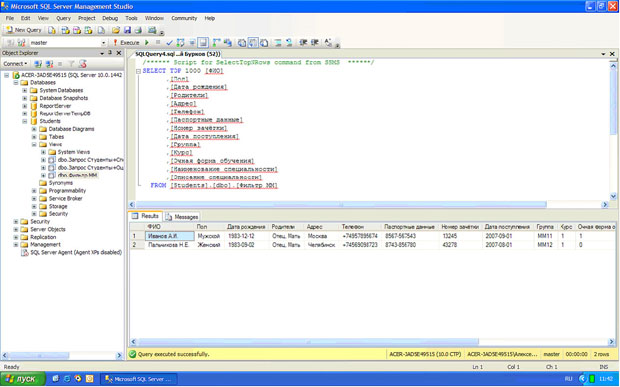620x387 pixels.
Task: Open an Analysis Services MDX Query
Action: point(66,30)
